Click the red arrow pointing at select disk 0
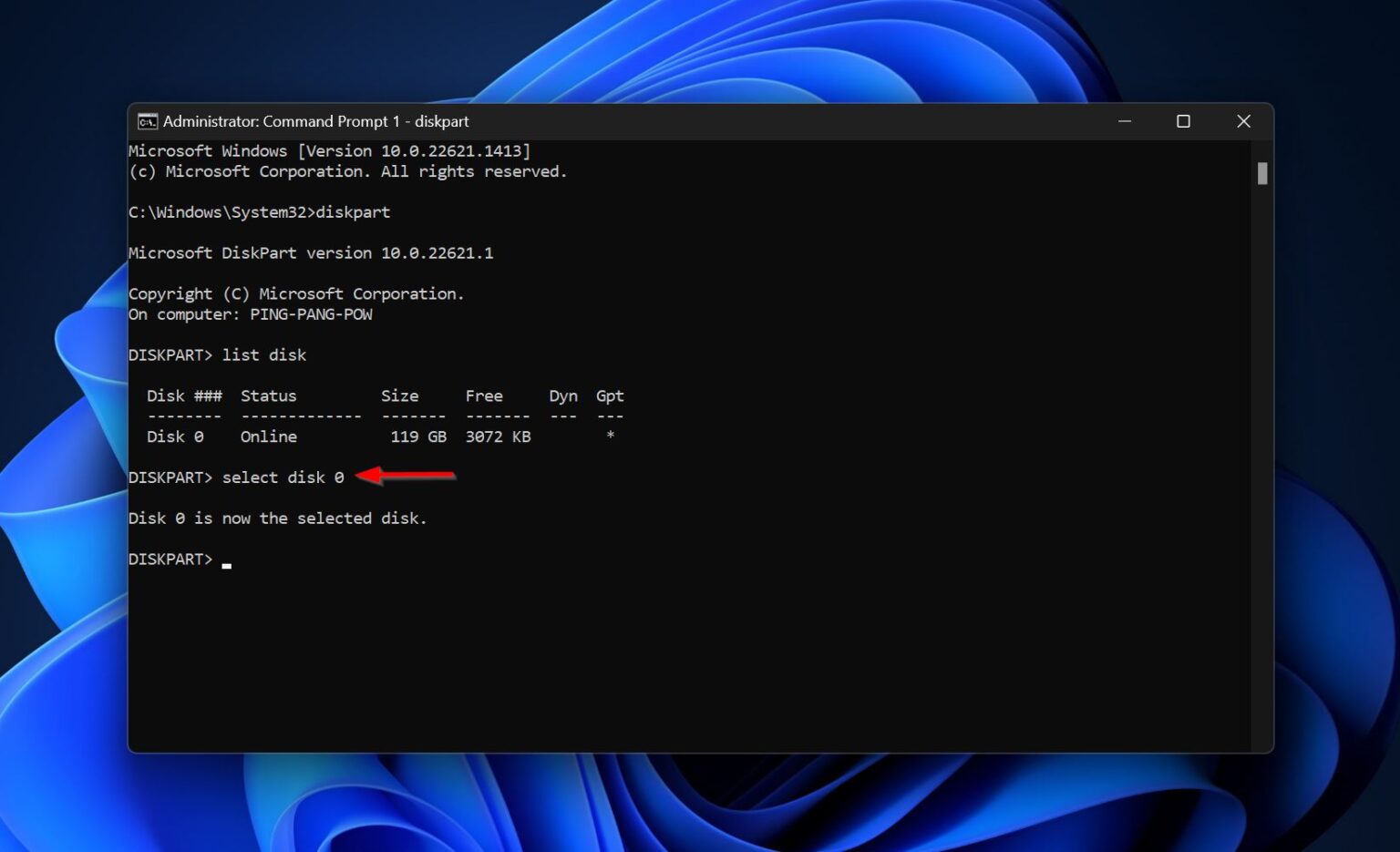The width and height of the screenshot is (1400, 852). click(407, 476)
